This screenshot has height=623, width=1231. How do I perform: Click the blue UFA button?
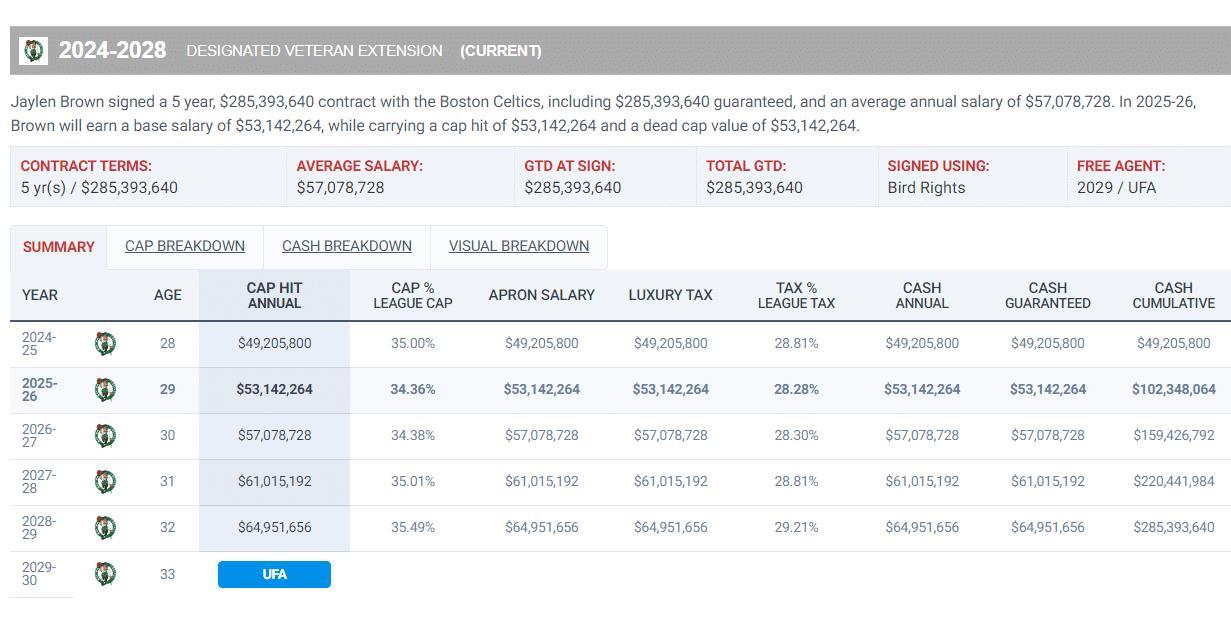point(274,574)
